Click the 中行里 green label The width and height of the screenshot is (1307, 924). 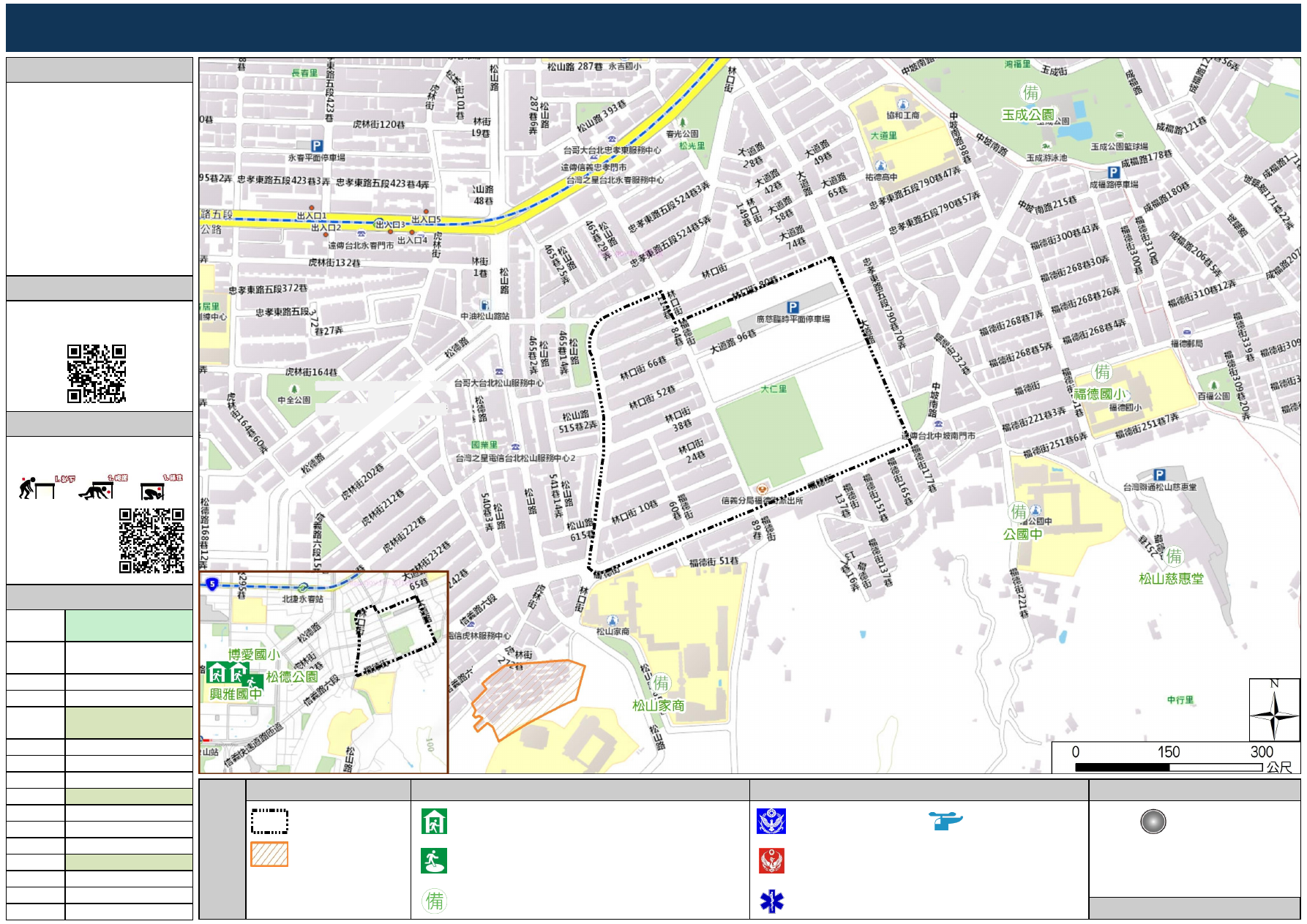tap(1180, 700)
